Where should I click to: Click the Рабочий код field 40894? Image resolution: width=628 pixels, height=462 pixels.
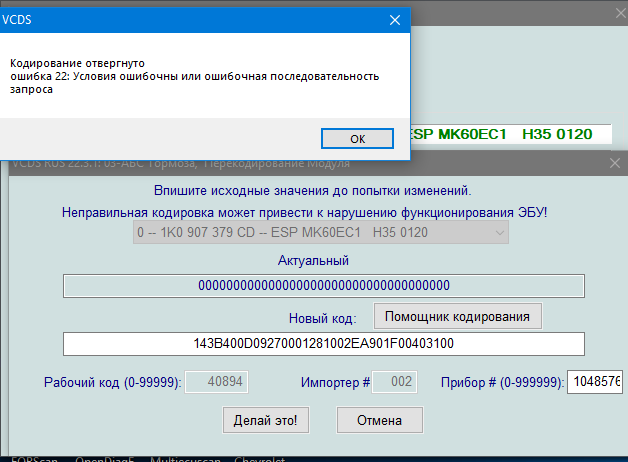(x=216, y=382)
